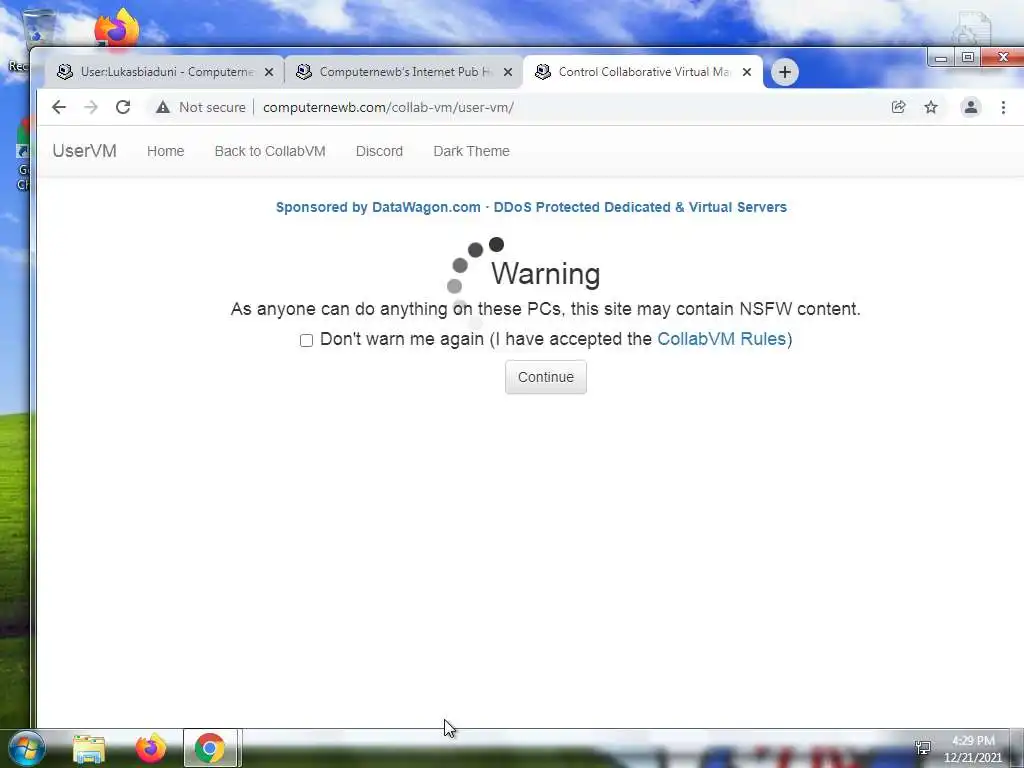Image resolution: width=1024 pixels, height=768 pixels.
Task: Click the address bar URL
Action: point(389,107)
